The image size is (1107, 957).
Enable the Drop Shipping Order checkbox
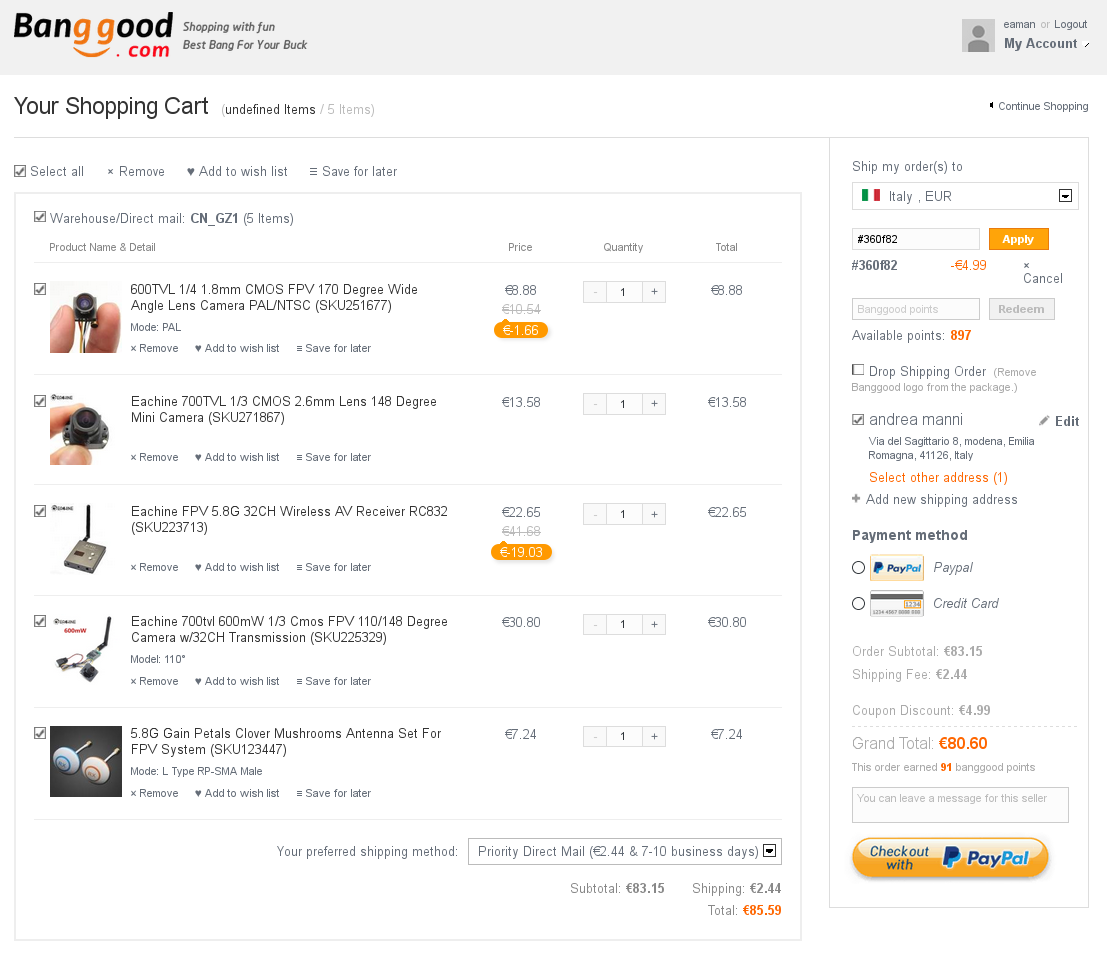coord(858,370)
